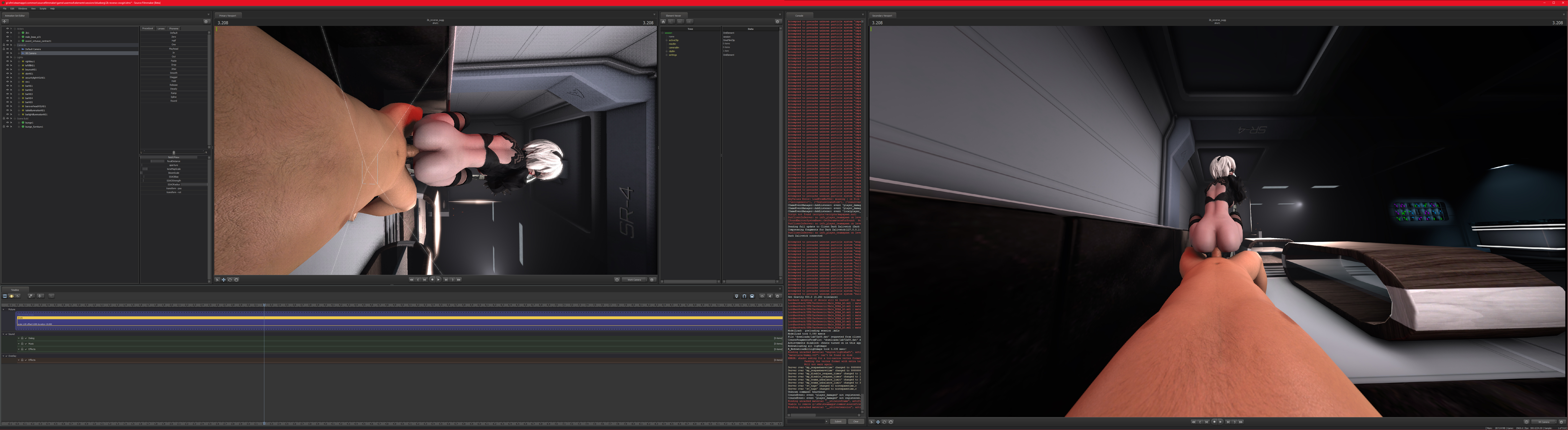Viewport: 1568px width, 430px height.
Task: Switch timeline to Graph Editor mode
Action: [18, 296]
